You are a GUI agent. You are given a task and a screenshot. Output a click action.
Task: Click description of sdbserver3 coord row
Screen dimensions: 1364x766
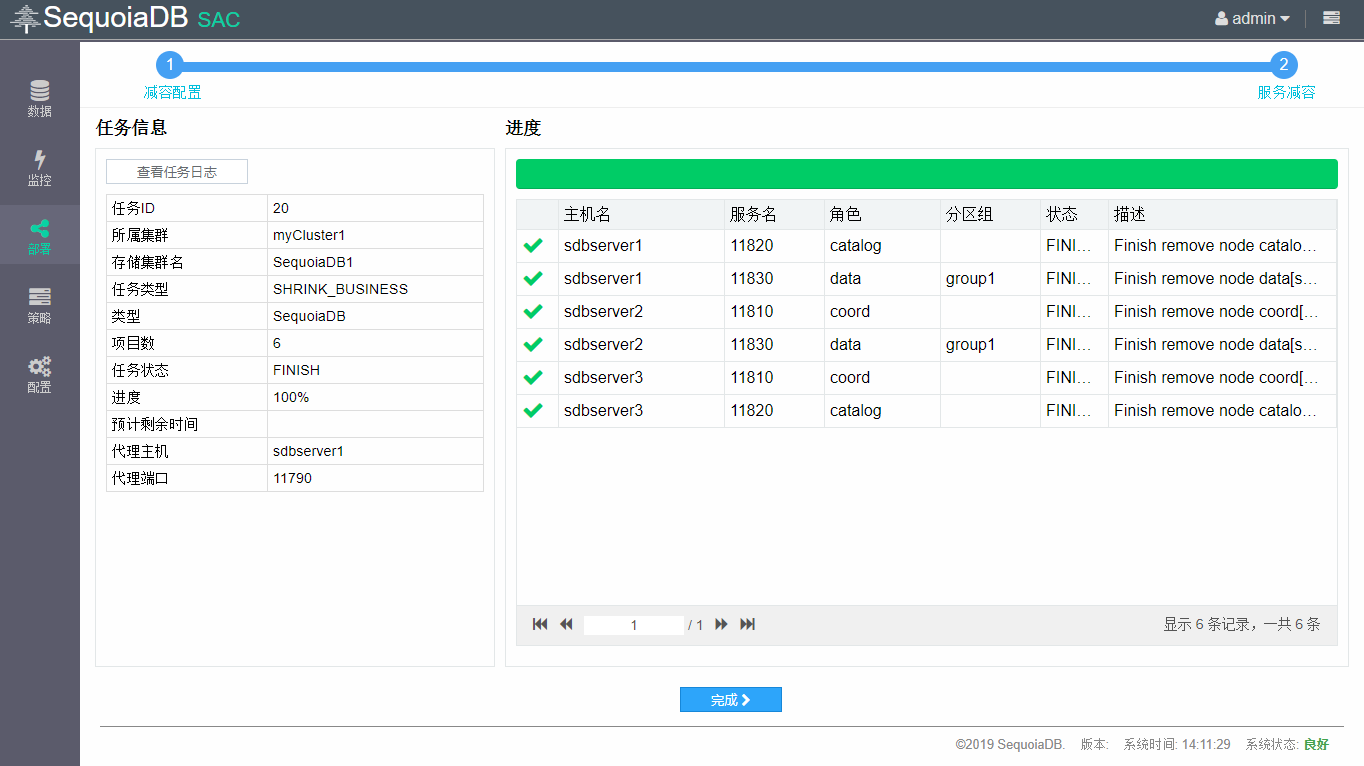pyautogui.click(x=1216, y=377)
